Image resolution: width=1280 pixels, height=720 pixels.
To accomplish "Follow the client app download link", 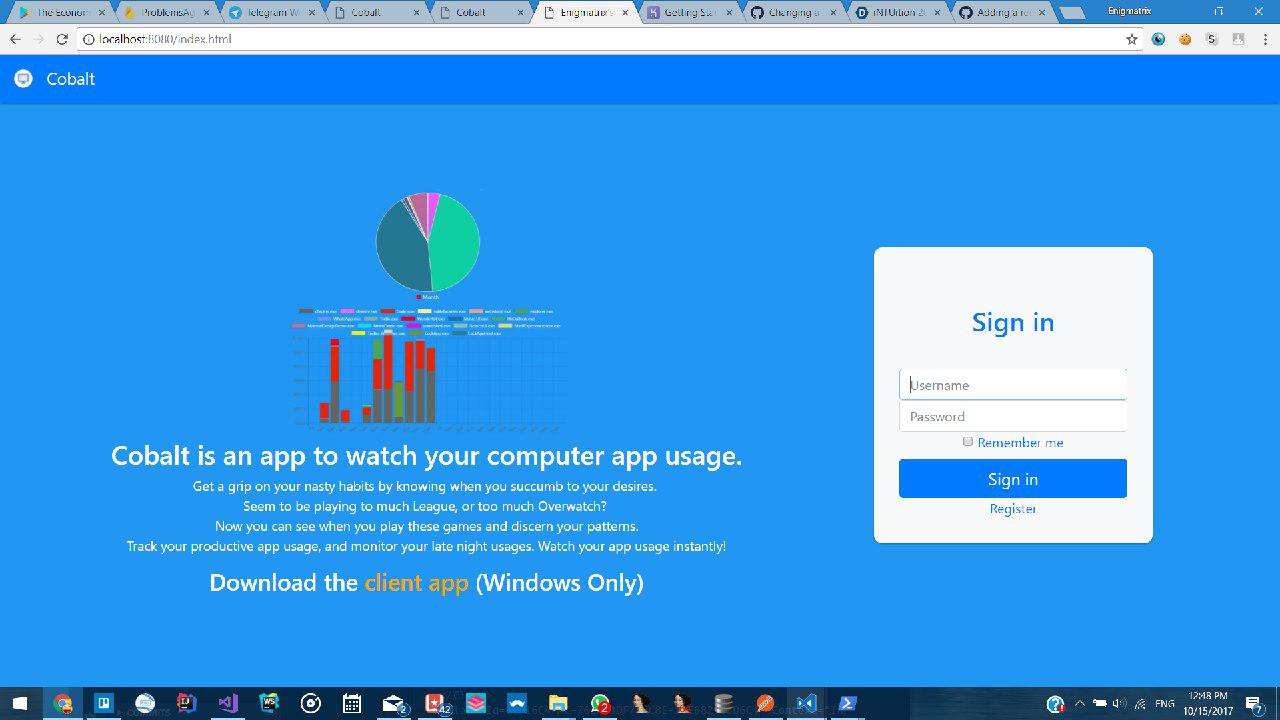I will (x=416, y=583).
